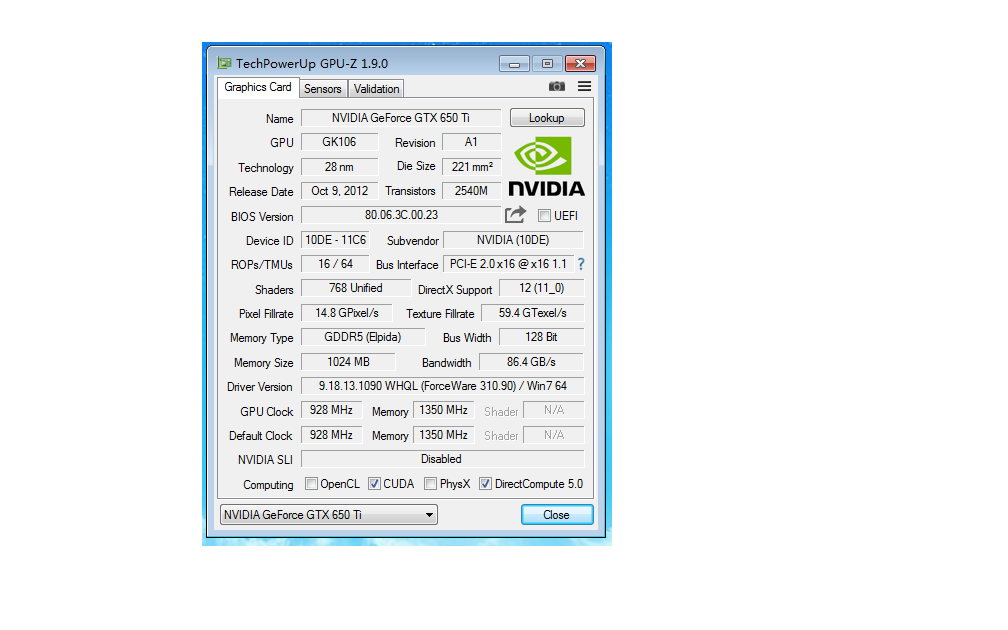The height and width of the screenshot is (630, 1008).
Task: Open the Validation tab
Action: tap(376, 89)
